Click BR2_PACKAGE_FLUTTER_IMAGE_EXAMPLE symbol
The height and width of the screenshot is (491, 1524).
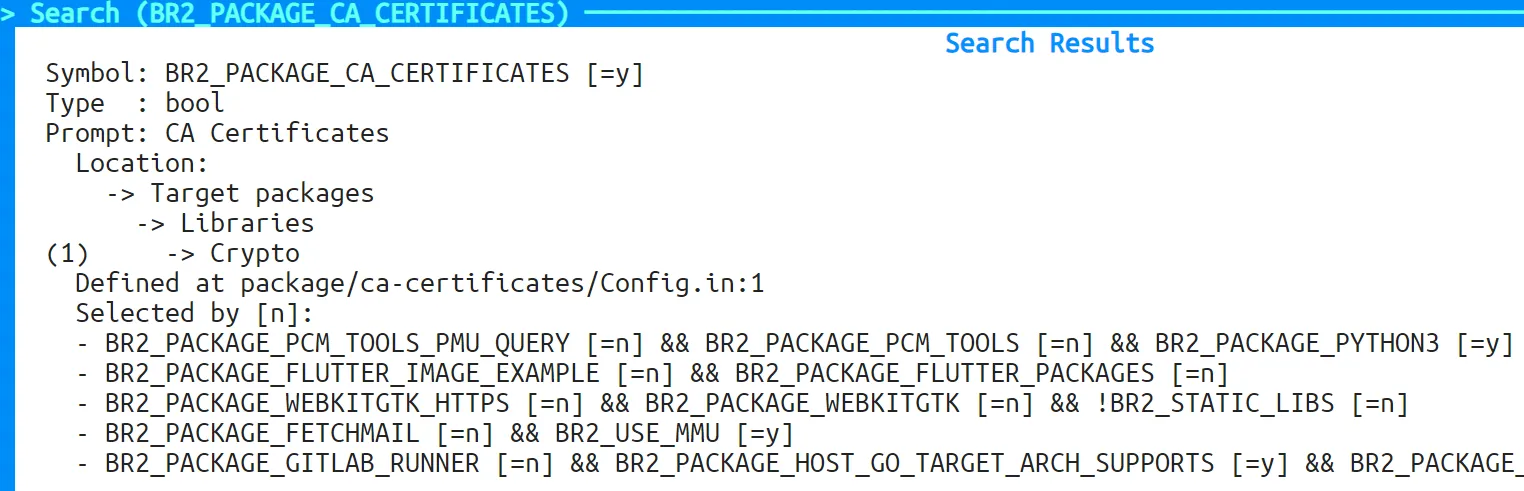pos(352,374)
